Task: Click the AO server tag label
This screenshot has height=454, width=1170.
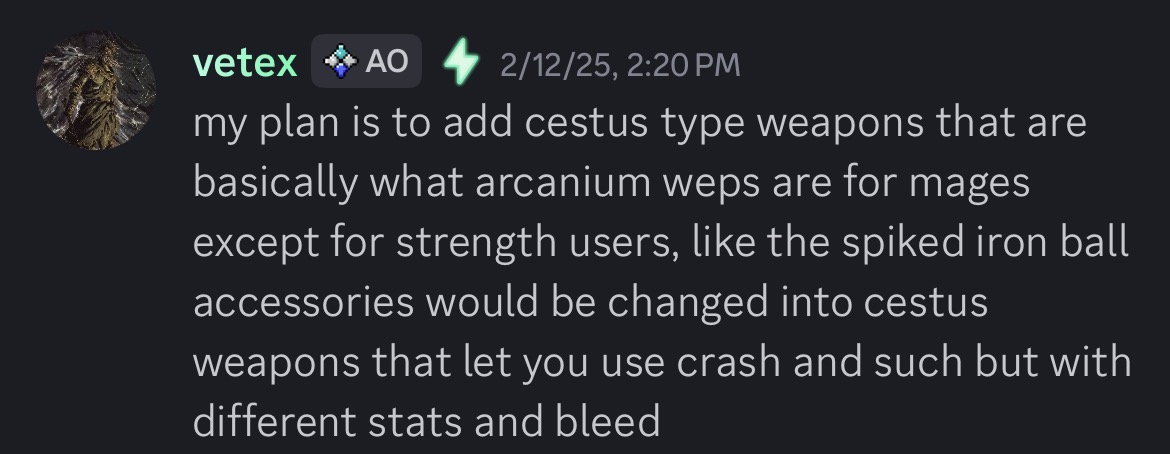Action: point(386,62)
